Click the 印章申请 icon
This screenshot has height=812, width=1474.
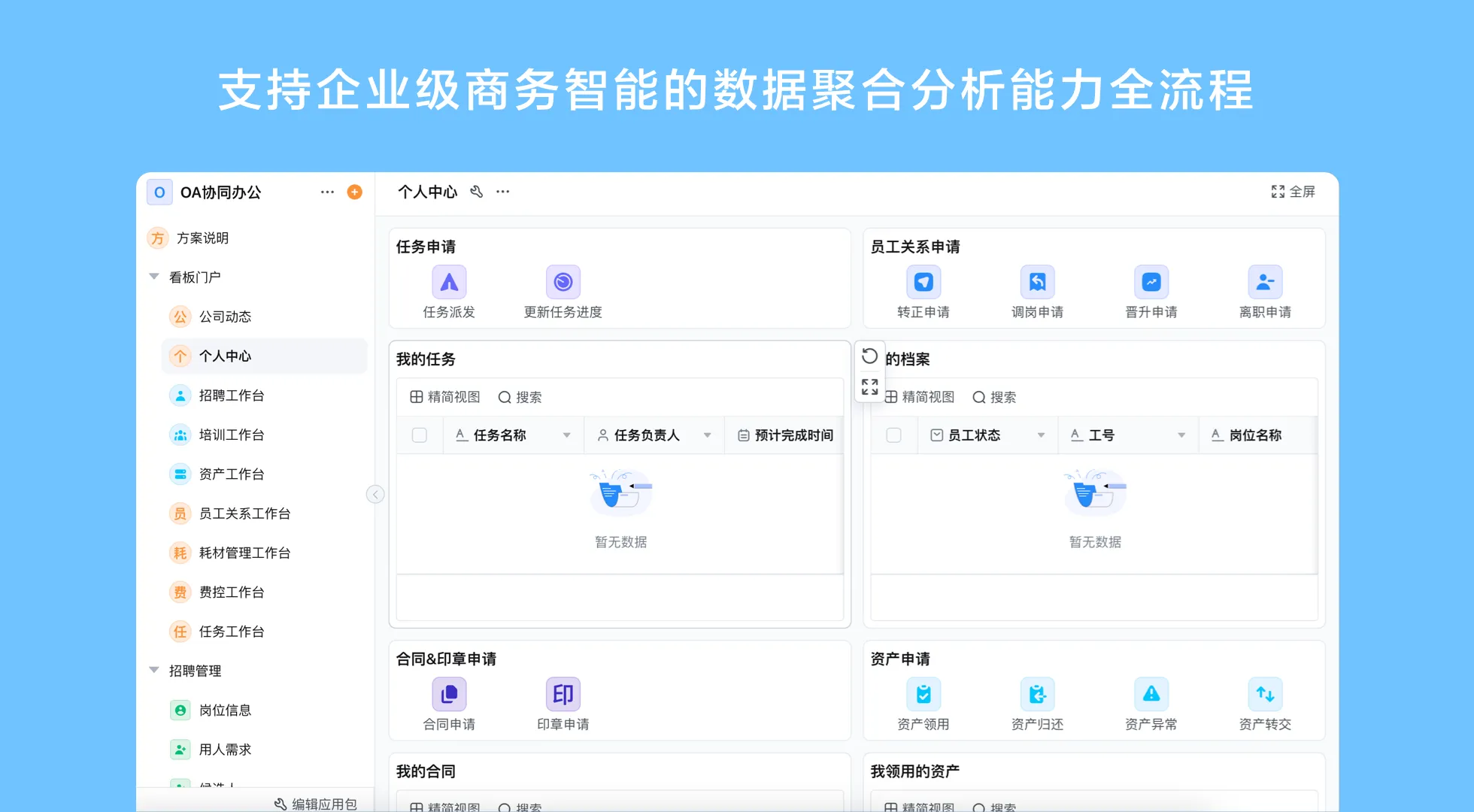(563, 694)
